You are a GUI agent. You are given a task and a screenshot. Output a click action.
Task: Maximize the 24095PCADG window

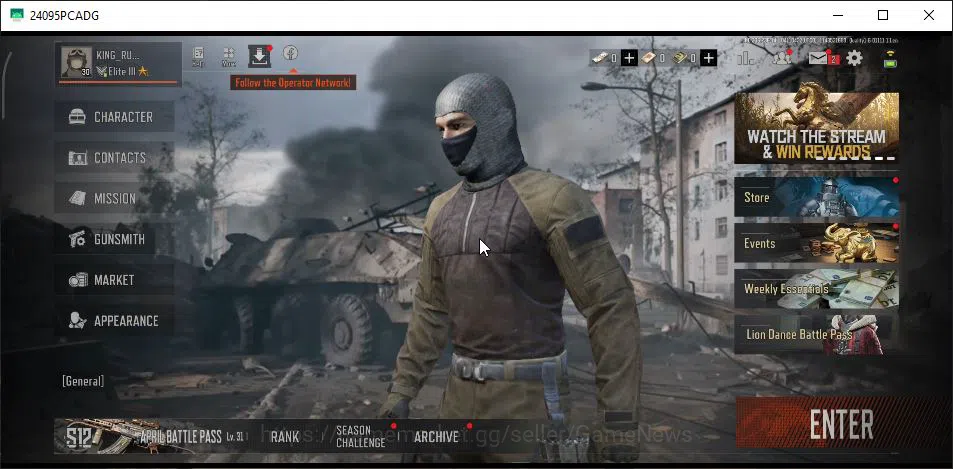tap(883, 15)
